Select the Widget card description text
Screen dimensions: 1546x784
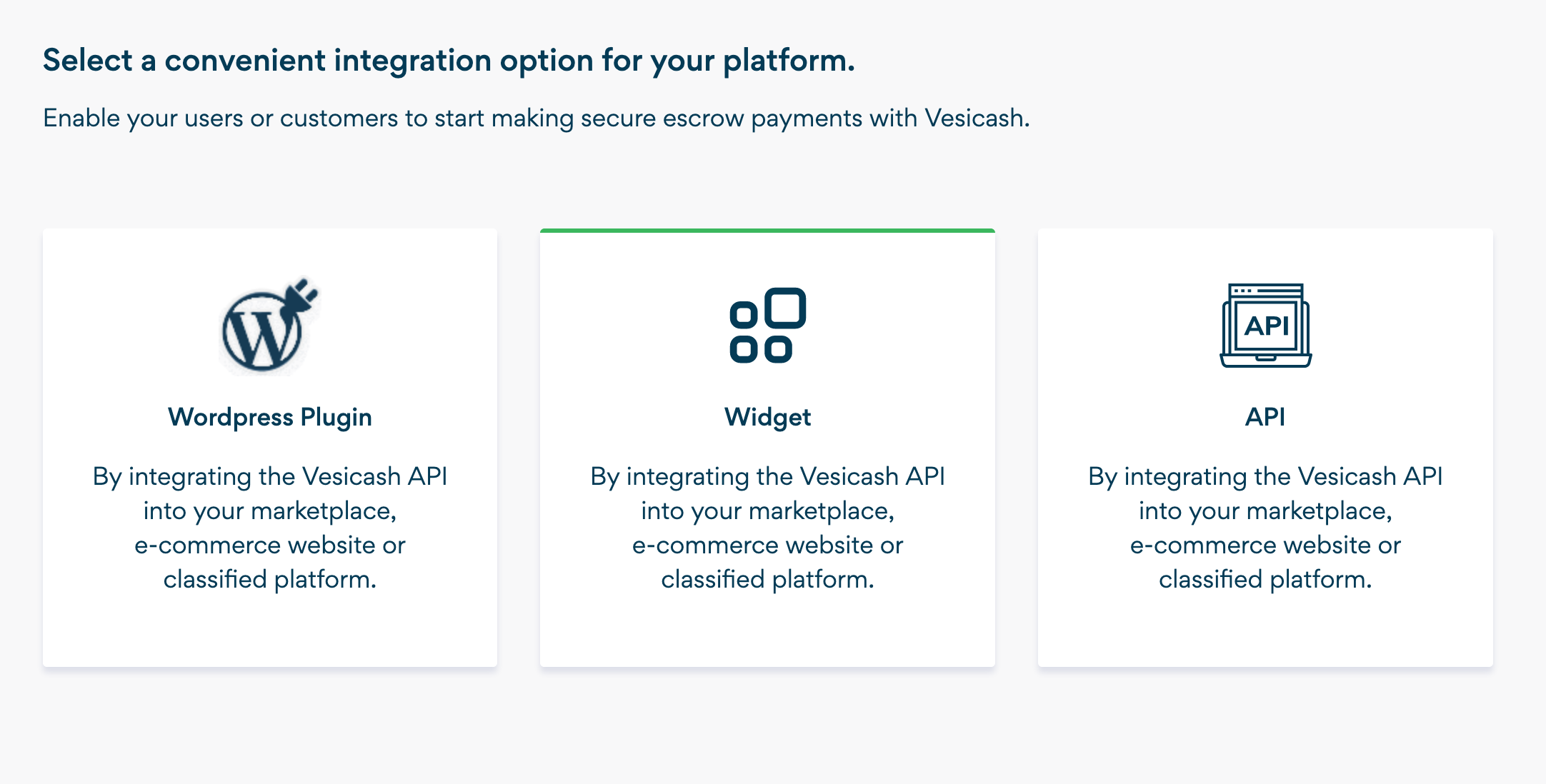(x=767, y=528)
